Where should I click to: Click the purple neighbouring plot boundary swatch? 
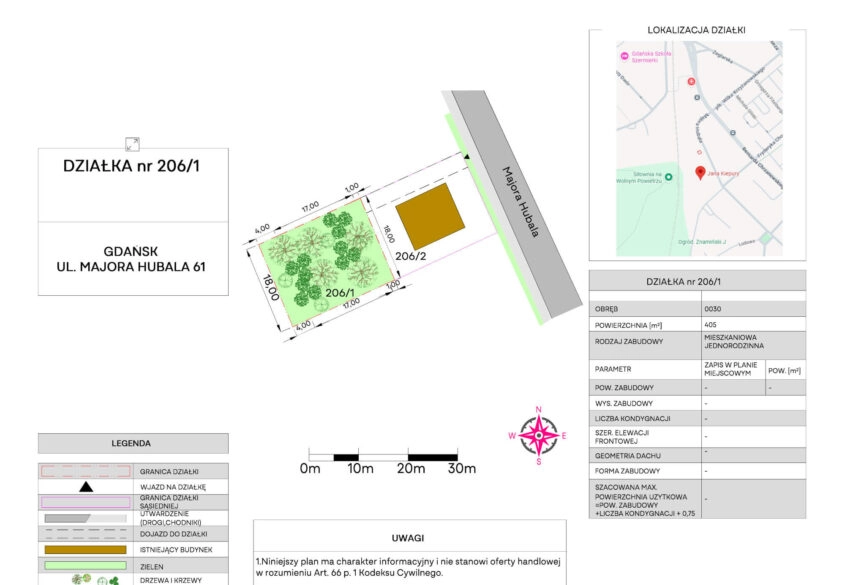click(86, 502)
